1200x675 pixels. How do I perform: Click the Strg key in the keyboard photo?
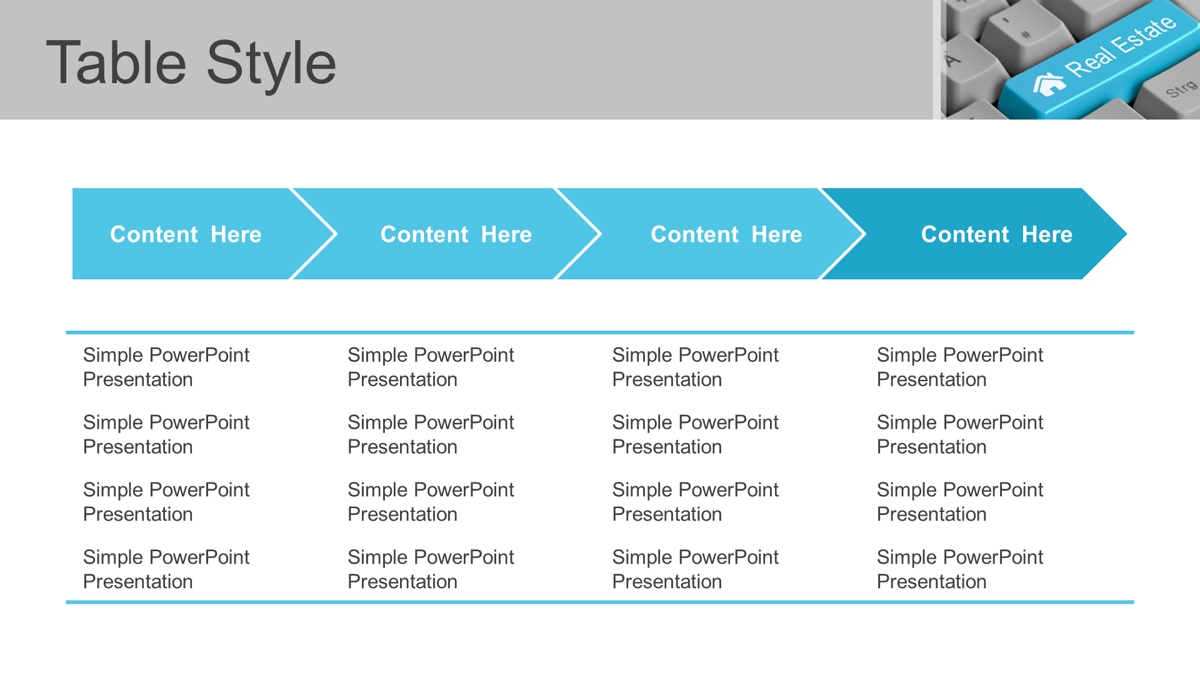pos(1182,89)
